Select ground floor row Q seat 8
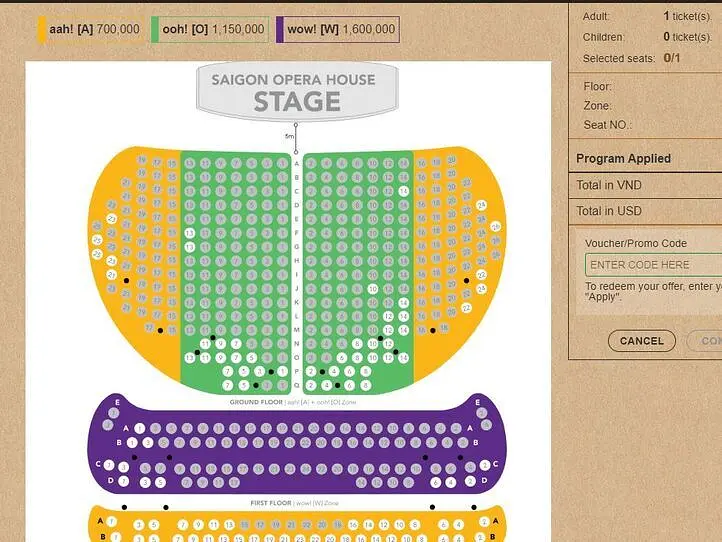The image size is (722, 542). pos(365,385)
